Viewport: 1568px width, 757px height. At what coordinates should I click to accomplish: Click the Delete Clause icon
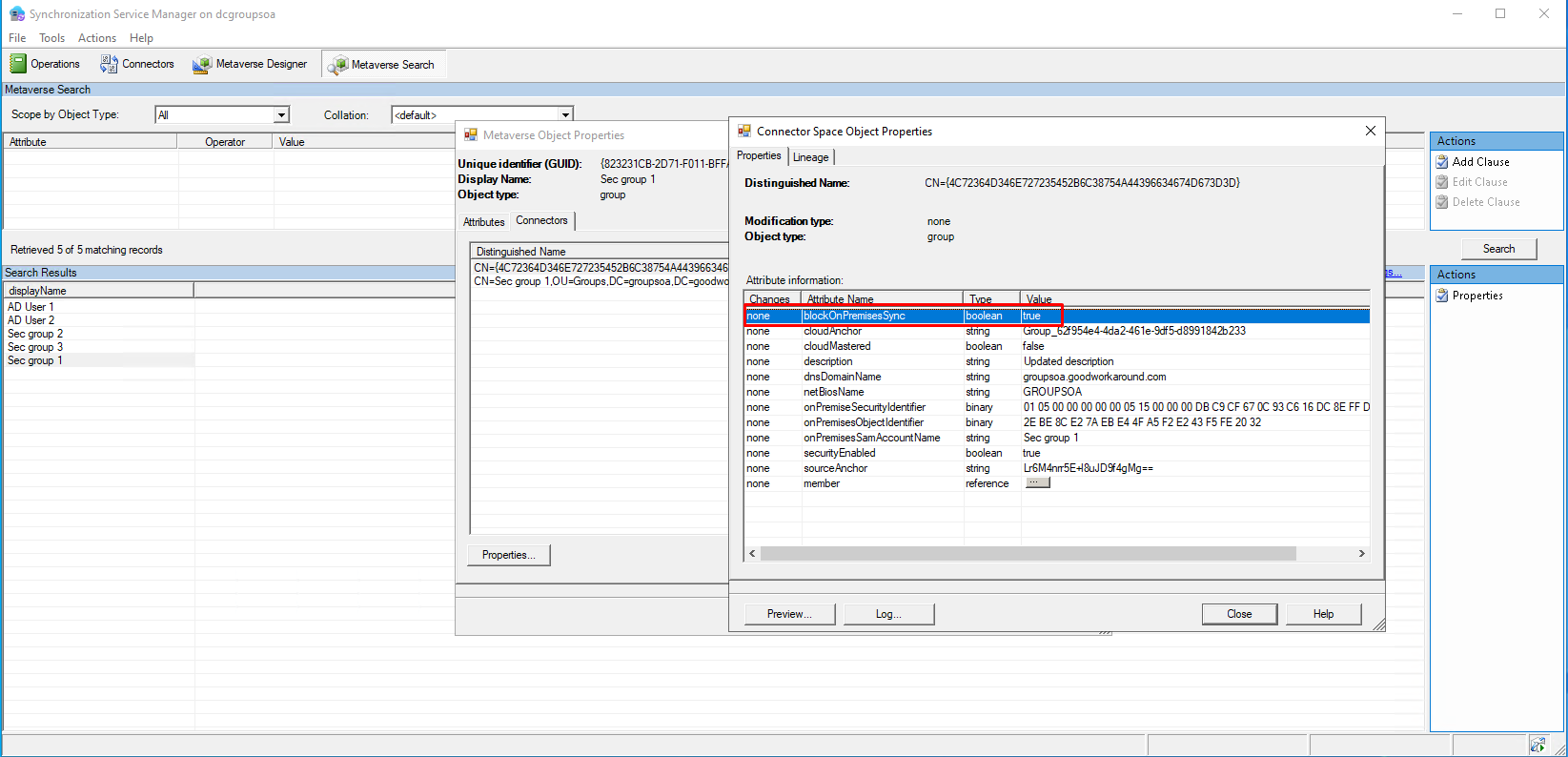click(1442, 202)
